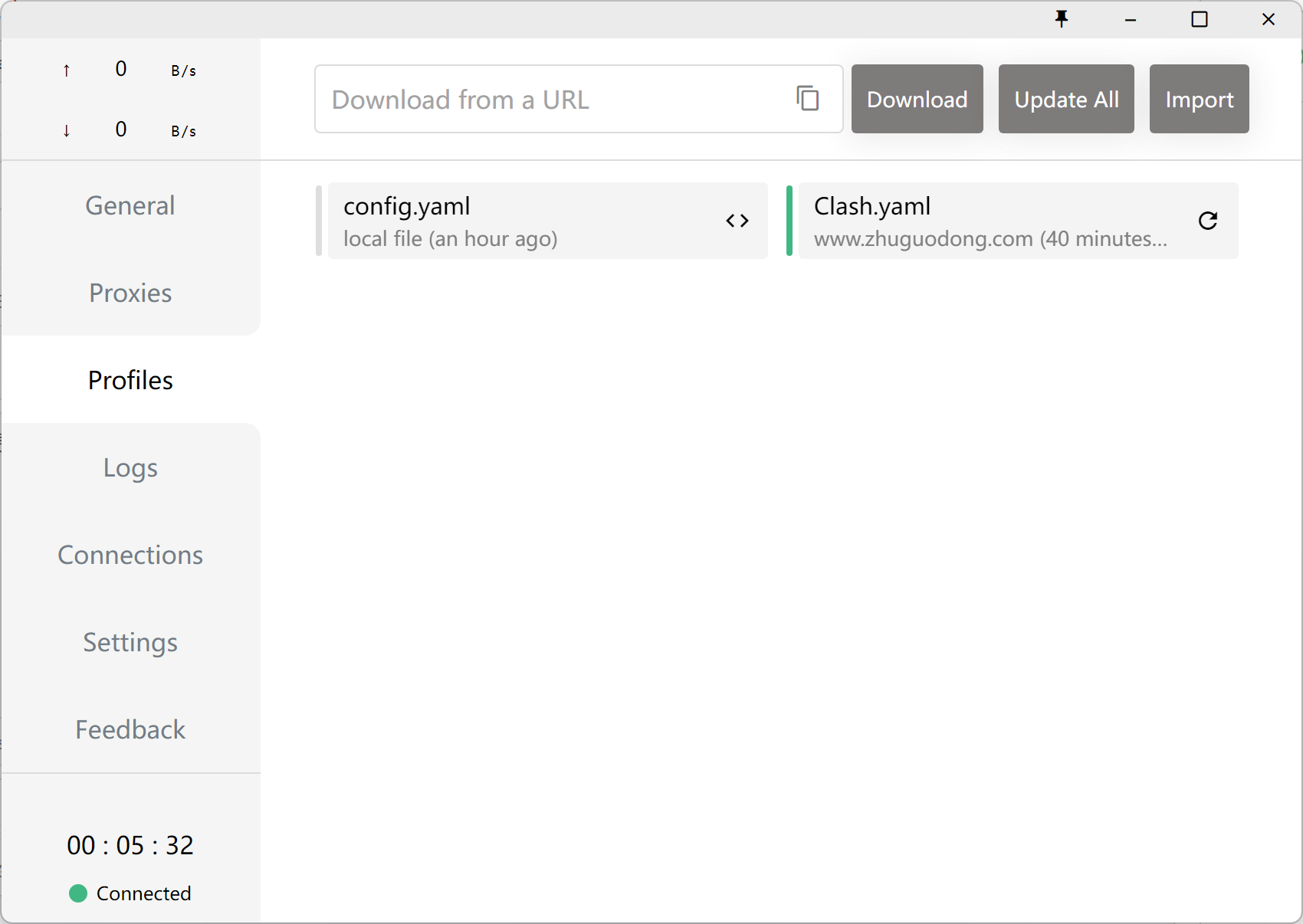Focus the Download from a URL field

(x=579, y=99)
